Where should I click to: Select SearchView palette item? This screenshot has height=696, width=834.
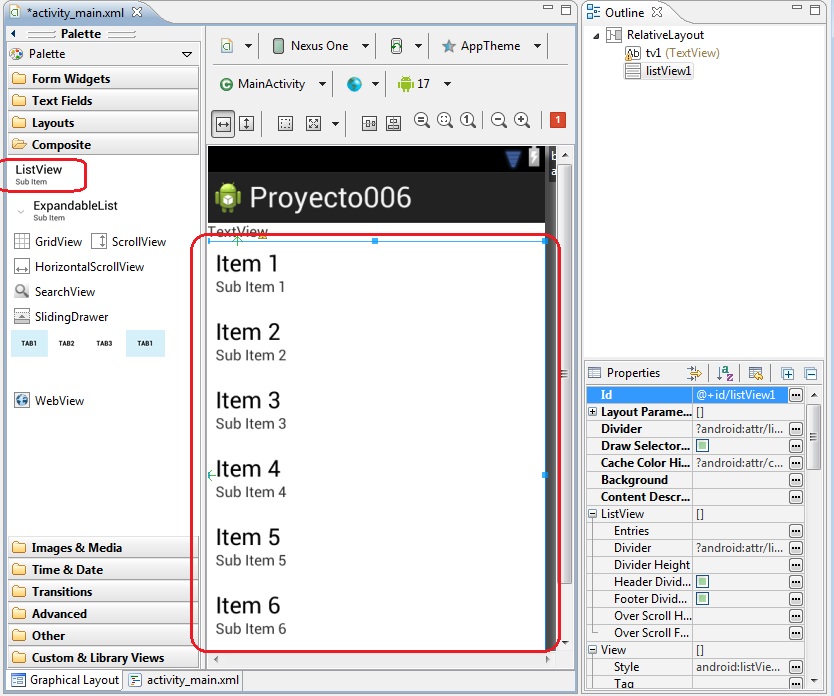coord(54,292)
